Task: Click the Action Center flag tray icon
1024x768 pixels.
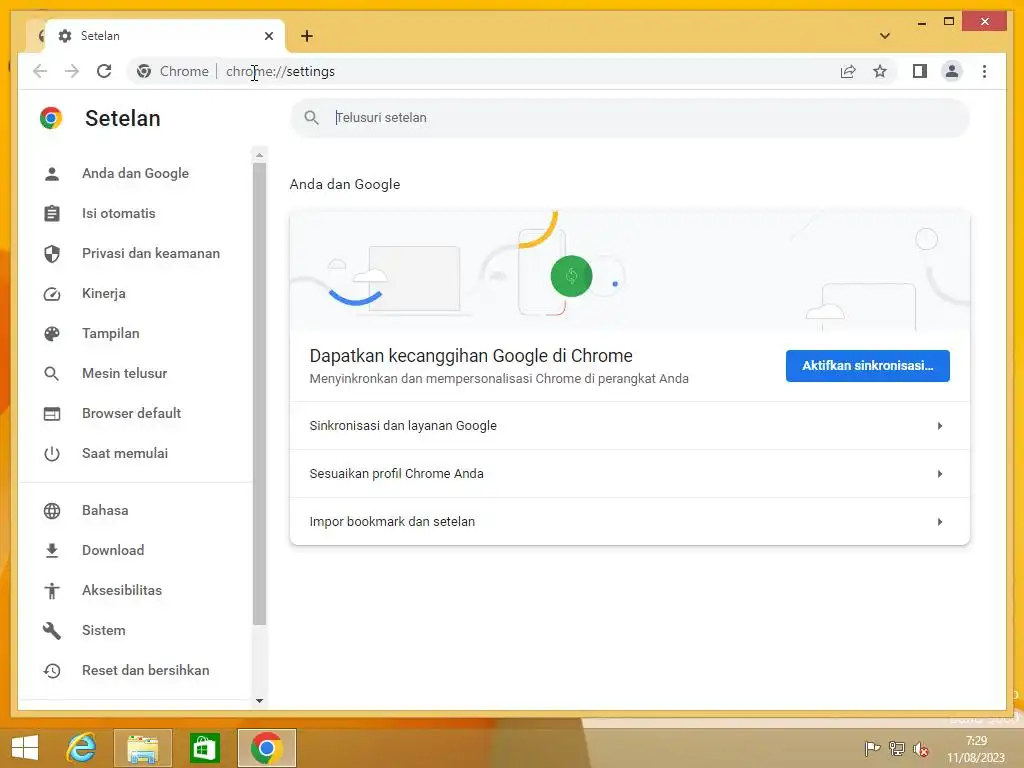Action: 872,749
